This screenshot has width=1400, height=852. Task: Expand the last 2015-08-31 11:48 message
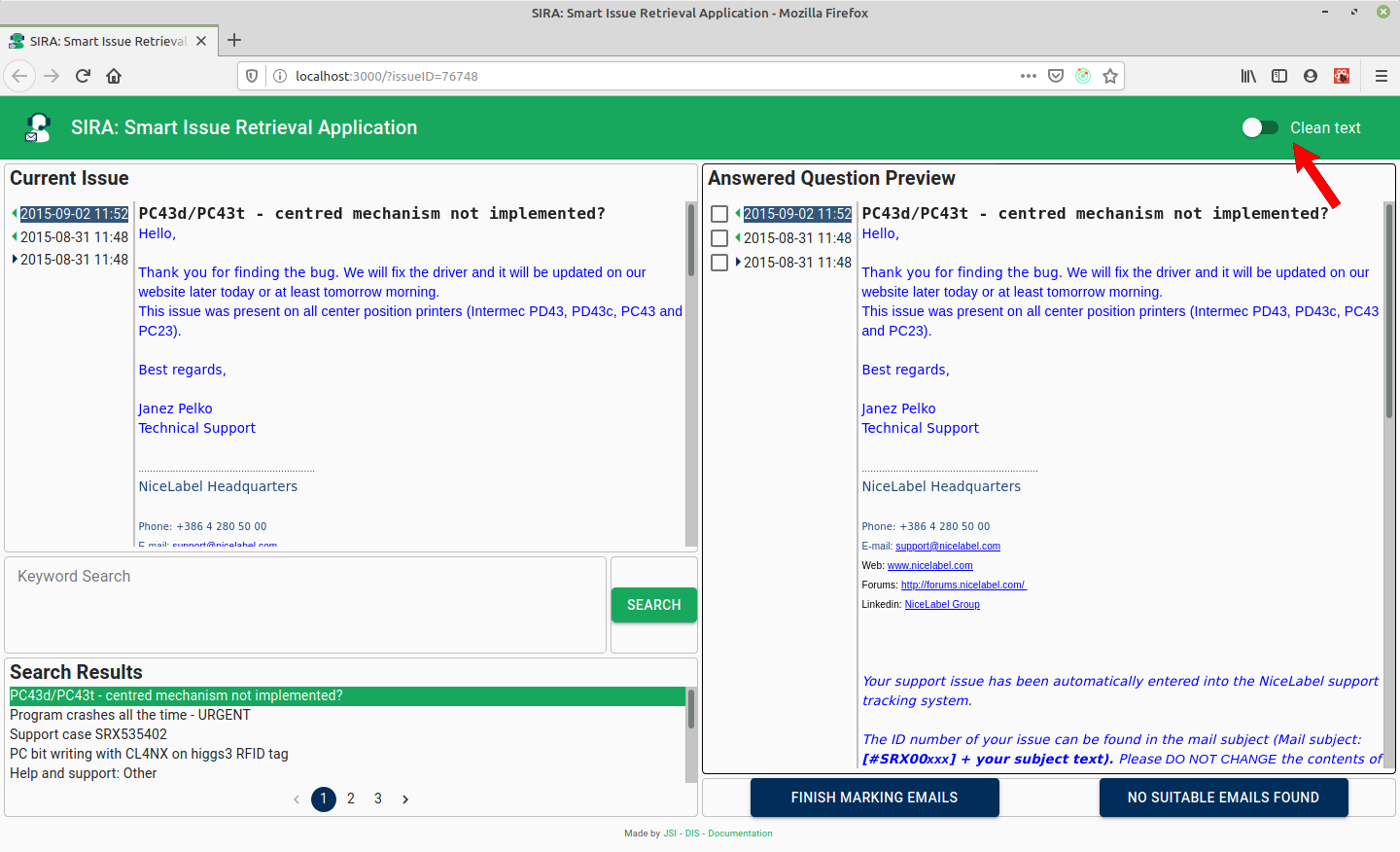[x=14, y=260]
